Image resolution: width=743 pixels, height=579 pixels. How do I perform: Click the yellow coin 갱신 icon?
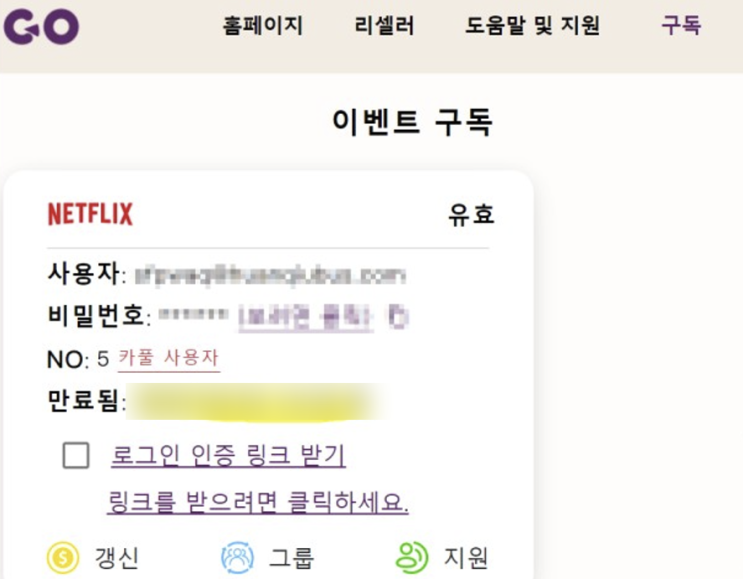tap(63, 558)
